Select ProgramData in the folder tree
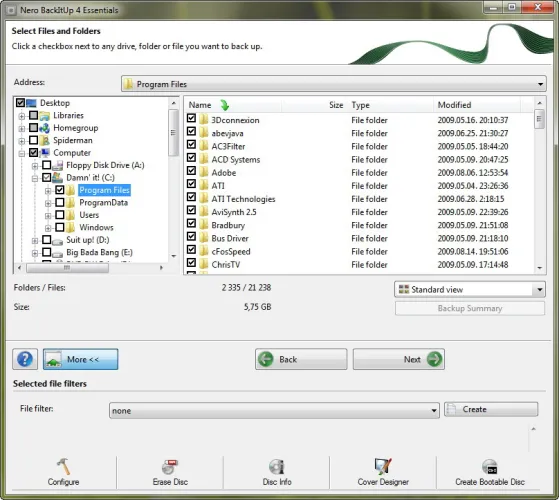 (103, 203)
